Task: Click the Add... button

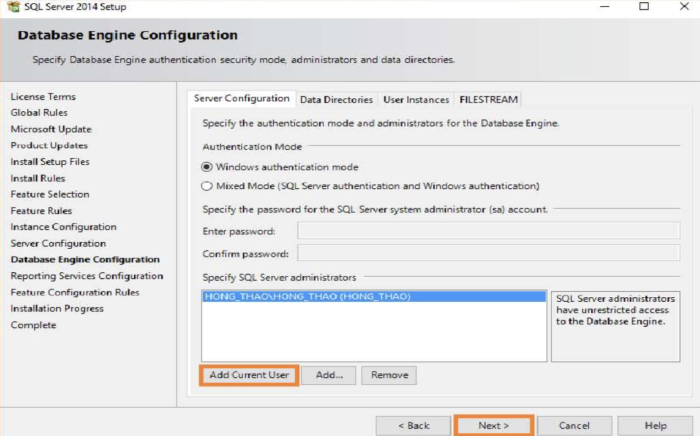Action: [x=329, y=375]
